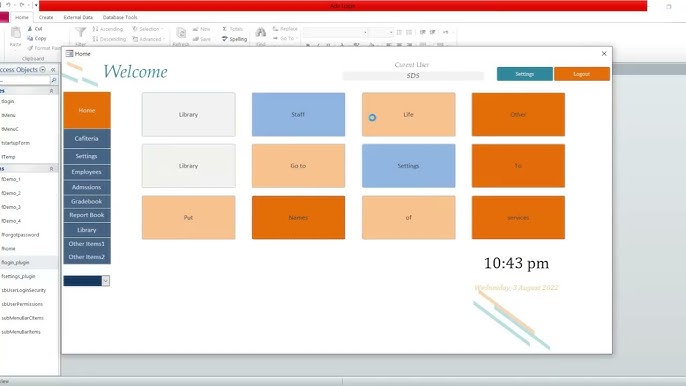Screen dimensions: 686x386
Task: Collapse the Forms group in the navigation pane
Action: [x=51, y=169]
